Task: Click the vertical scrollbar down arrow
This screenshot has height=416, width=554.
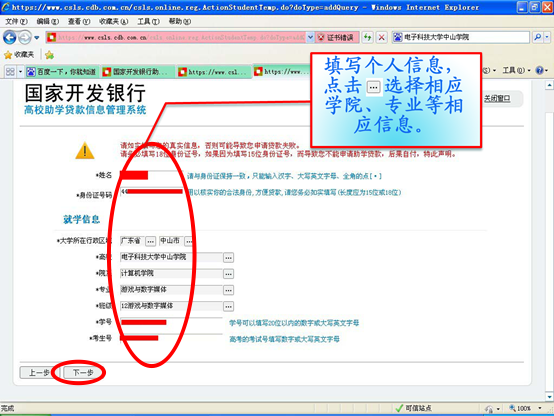Action: (x=549, y=397)
